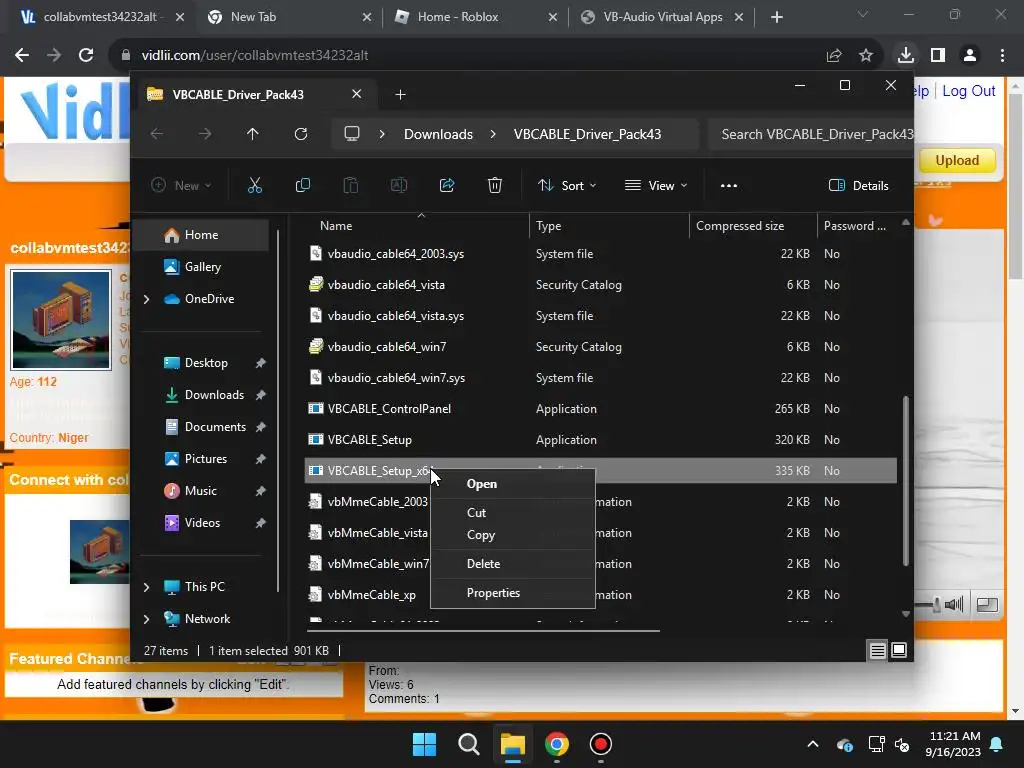The image size is (1024, 768).
Task: Open the Sort dropdown
Action: (x=566, y=185)
